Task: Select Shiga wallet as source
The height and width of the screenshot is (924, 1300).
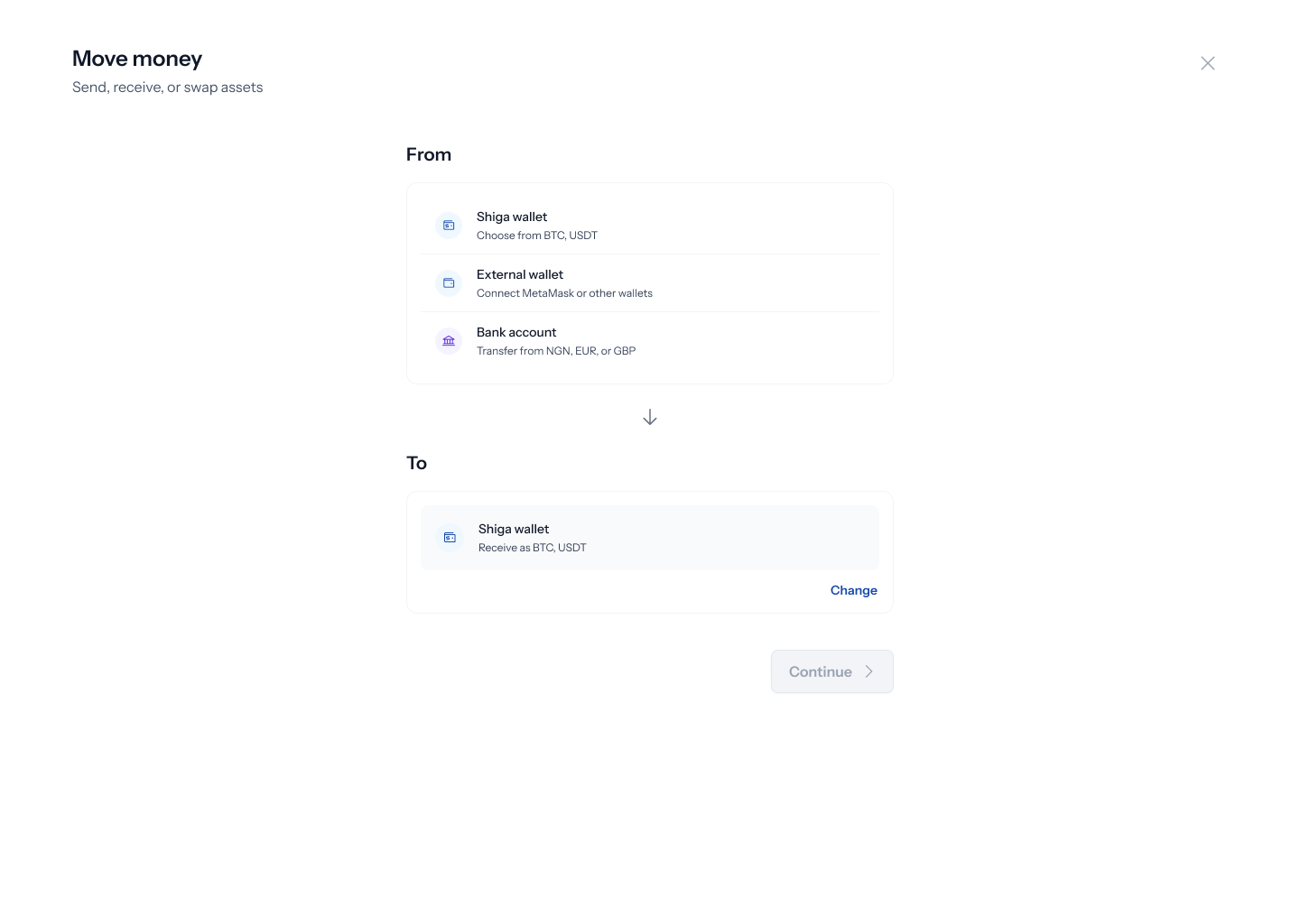Action: (650, 226)
